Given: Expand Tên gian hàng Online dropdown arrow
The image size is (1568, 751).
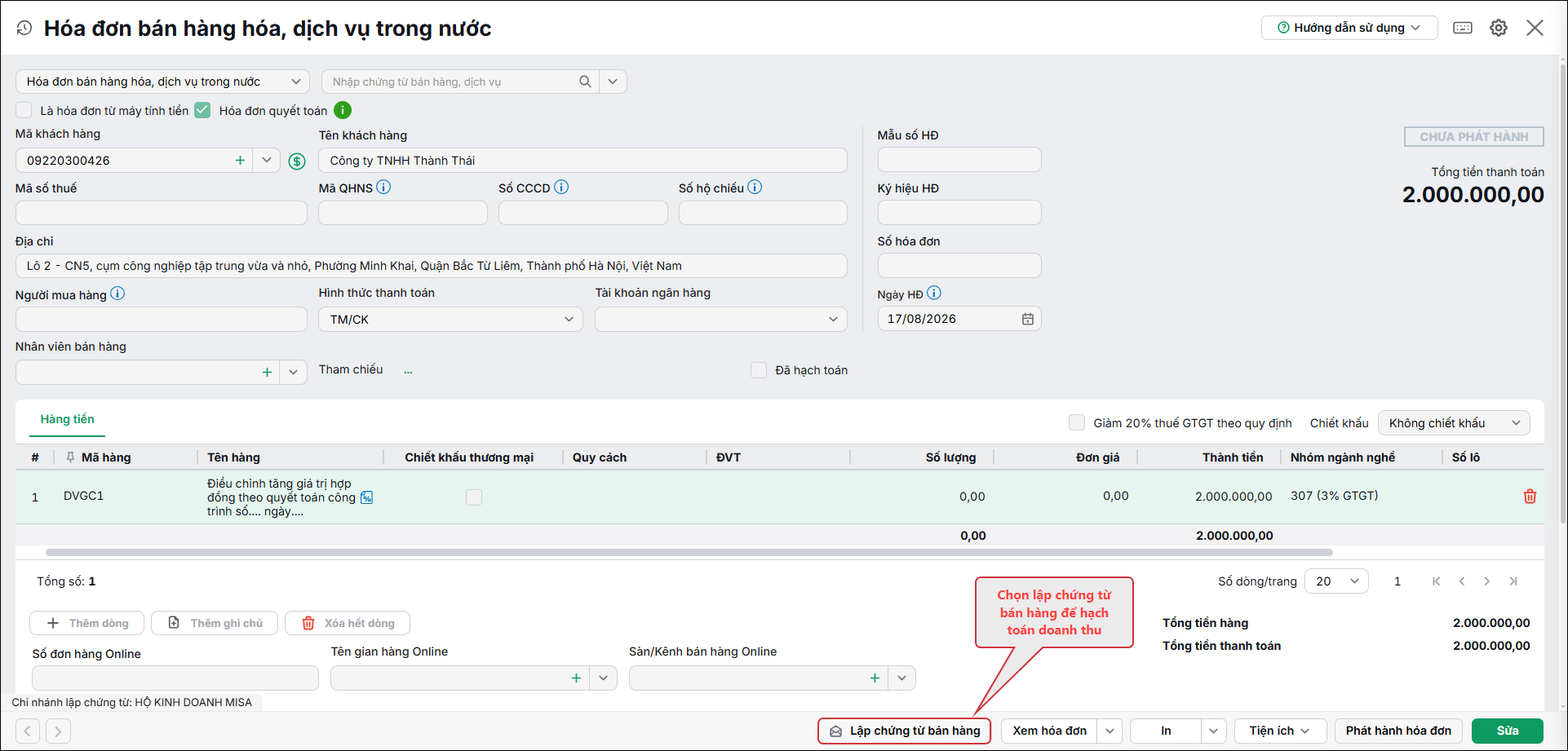Looking at the screenshot, I should pos(604,678).
